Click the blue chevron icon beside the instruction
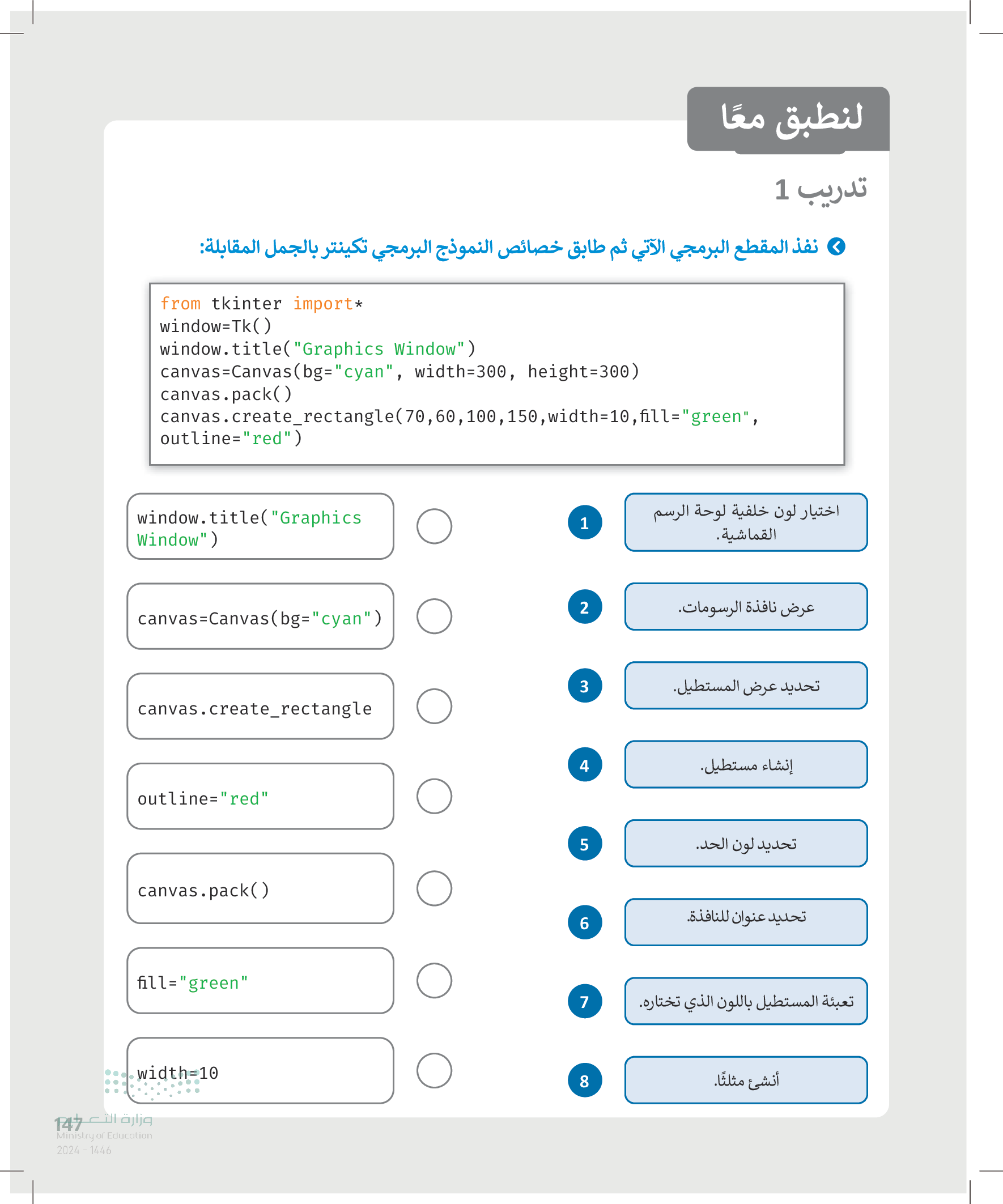The height and width of the screenshot is (1204, 1003). pos(836,246)
